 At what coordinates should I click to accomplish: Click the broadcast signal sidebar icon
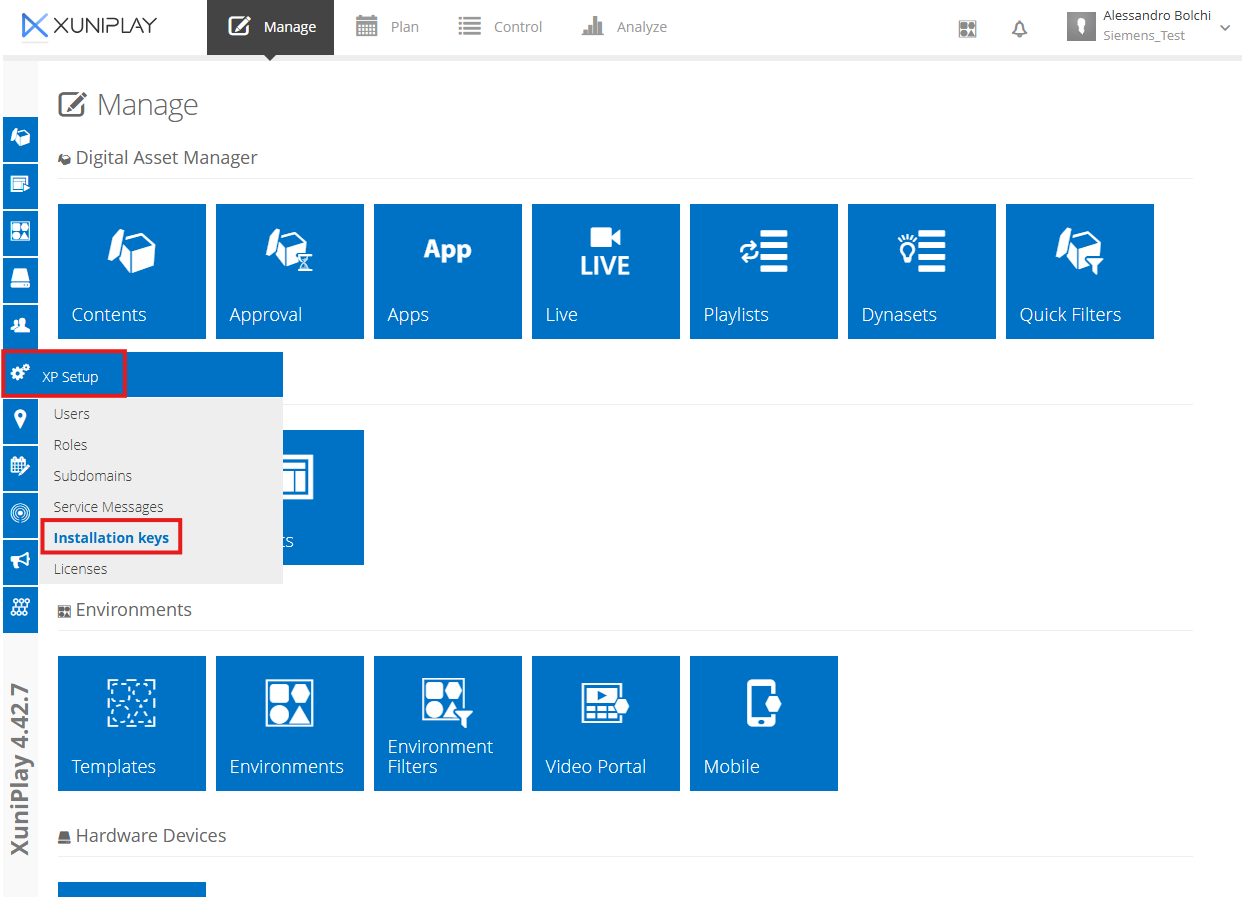coord(20,514)
